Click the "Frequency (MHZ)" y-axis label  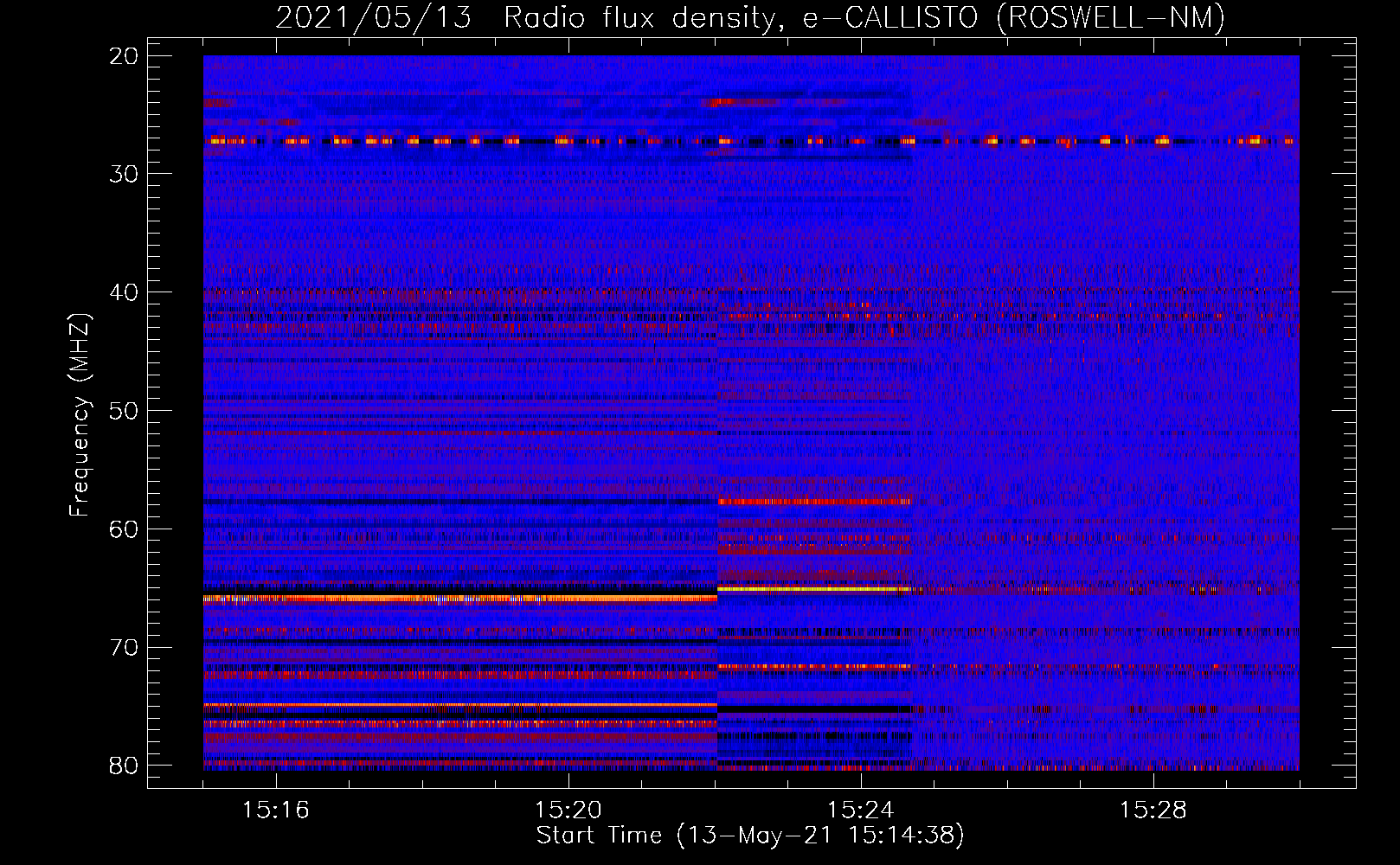80,415
